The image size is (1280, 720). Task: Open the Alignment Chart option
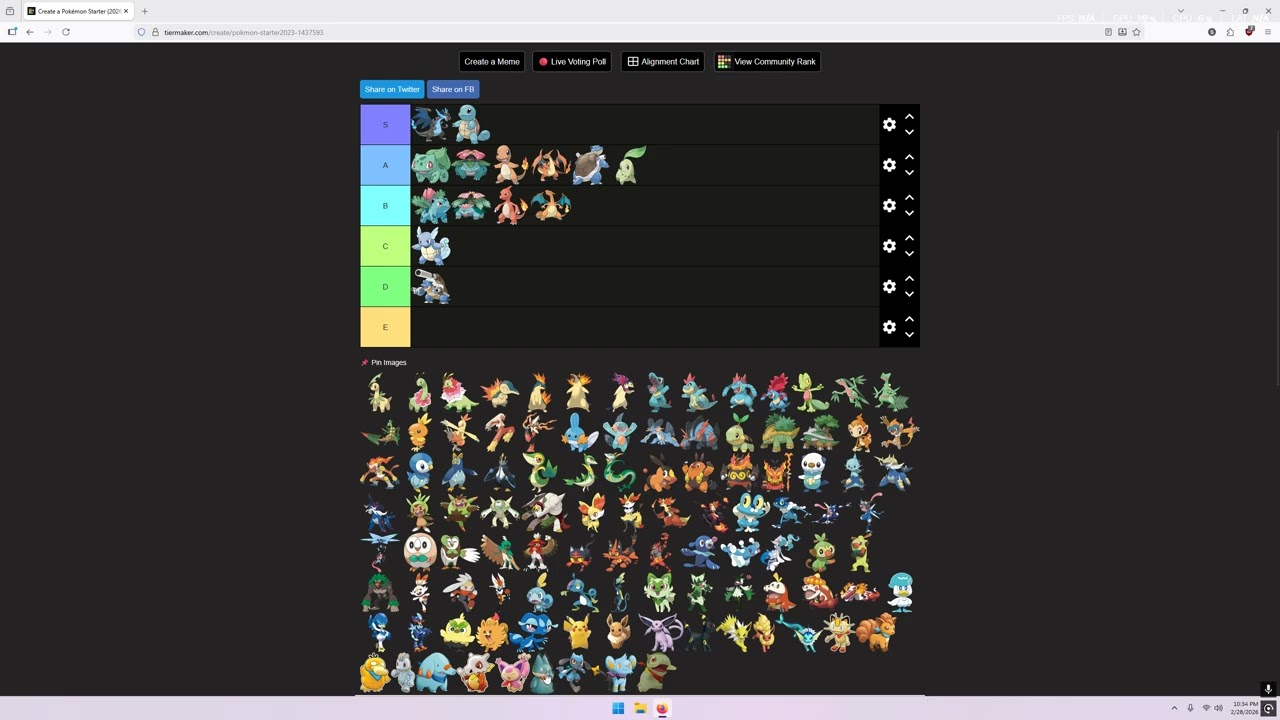point(663,62)
